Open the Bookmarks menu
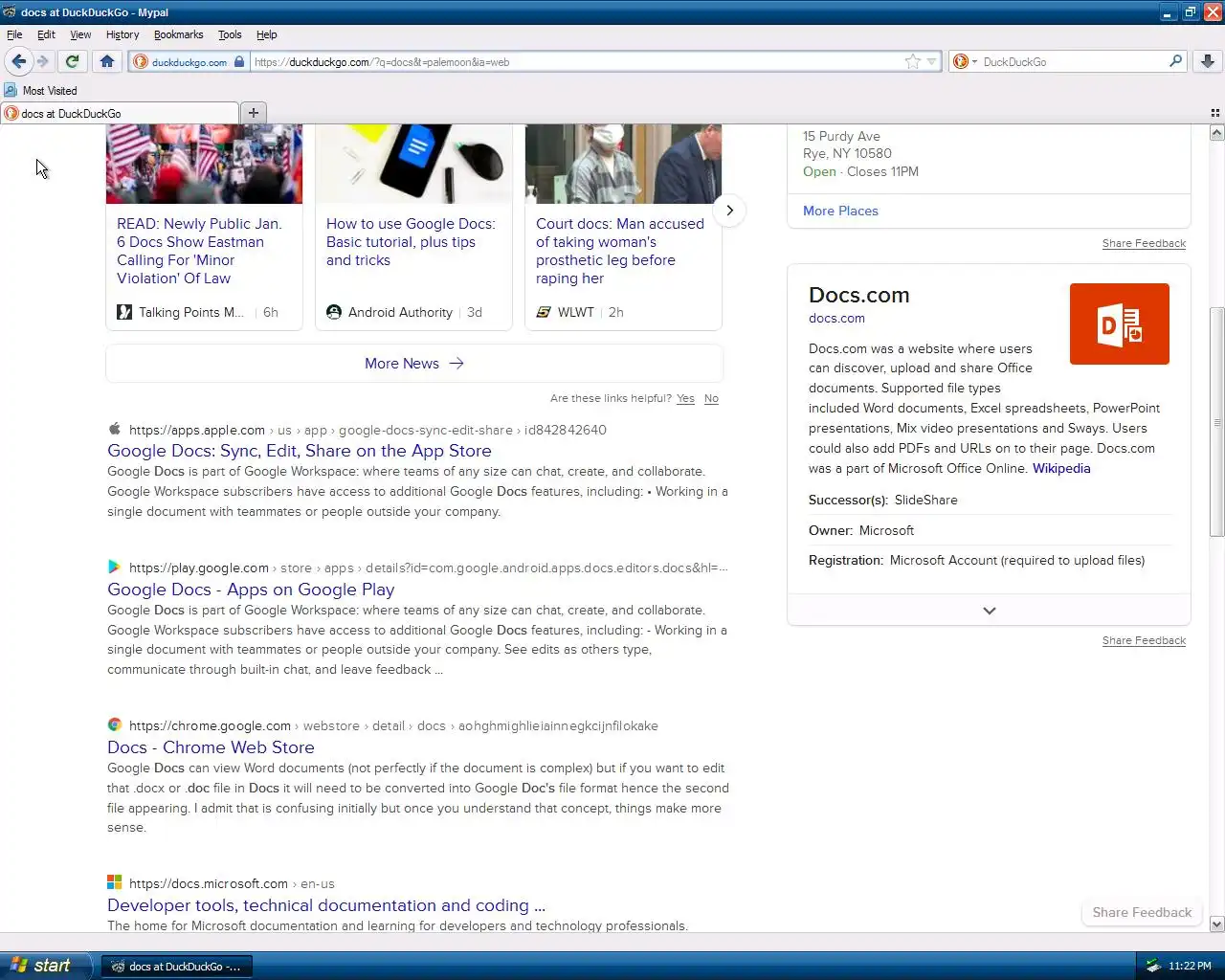This screenshot has height=980, width=1225. [178, 34]
